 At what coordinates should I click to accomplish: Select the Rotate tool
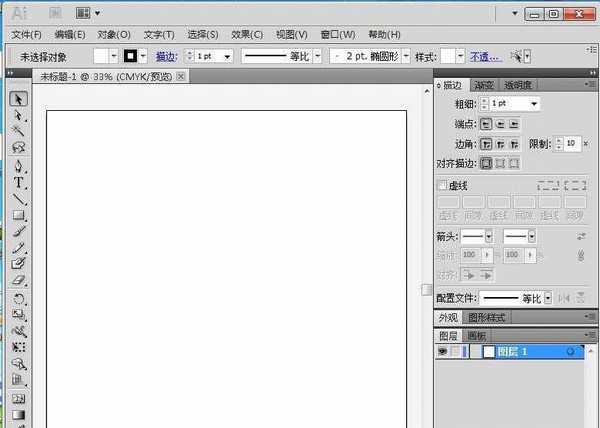point(18,298)
